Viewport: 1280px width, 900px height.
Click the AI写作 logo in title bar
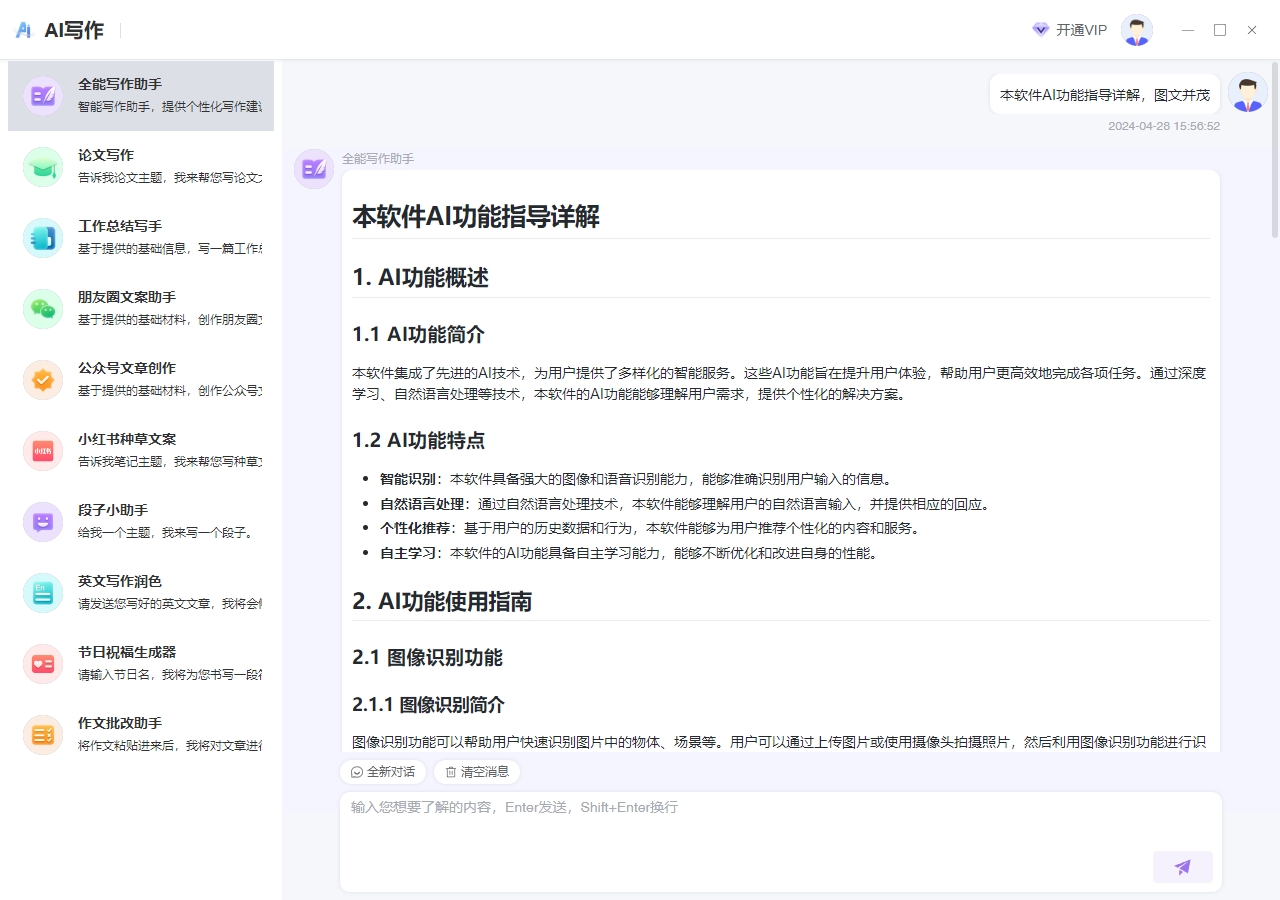coord(60,30)
